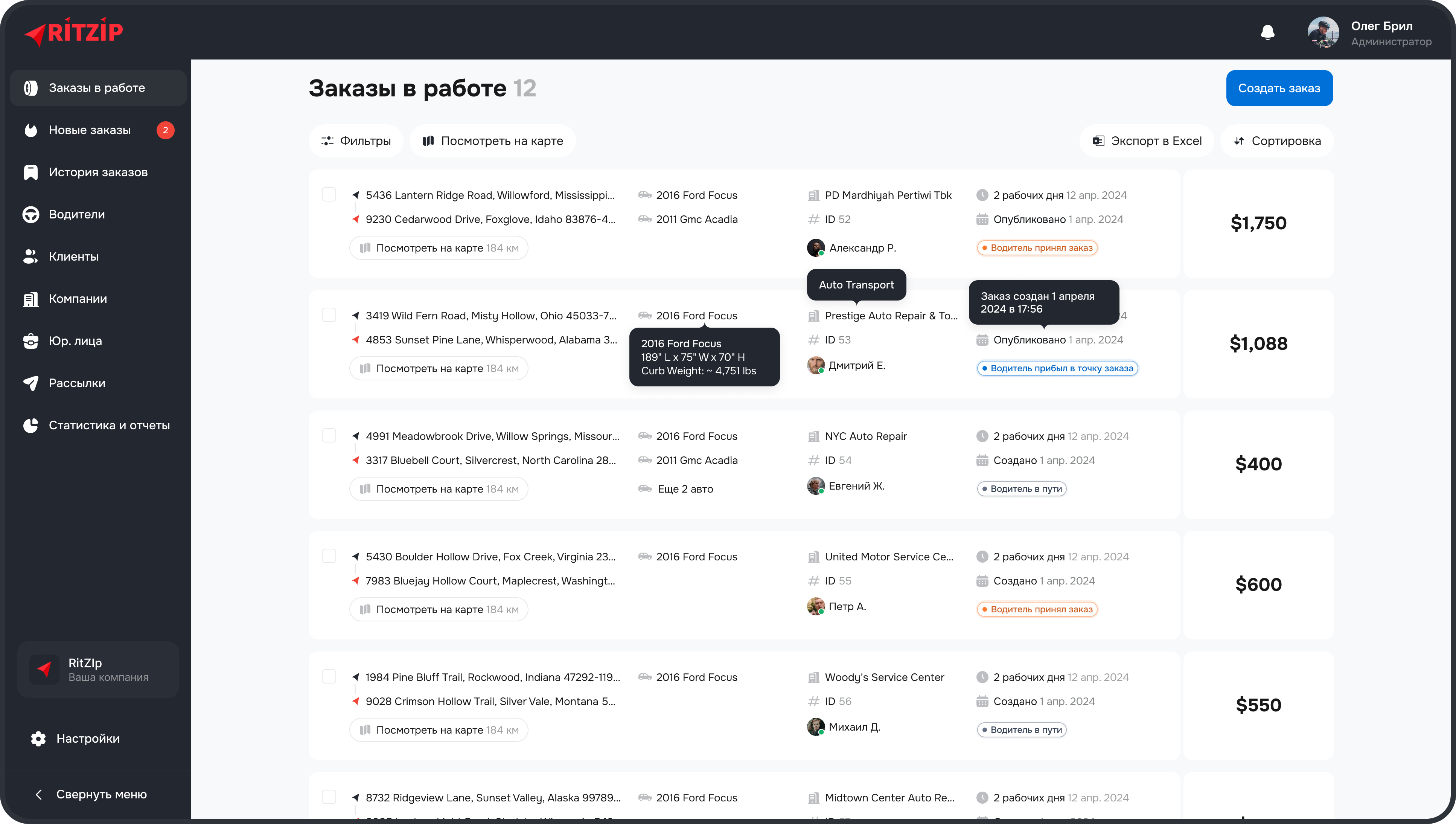This screenshot has width=1456, height=824.
Task: Click the car icon beside 2011 Gmc Acadia in order 52
Action: [x=645, y=219]
